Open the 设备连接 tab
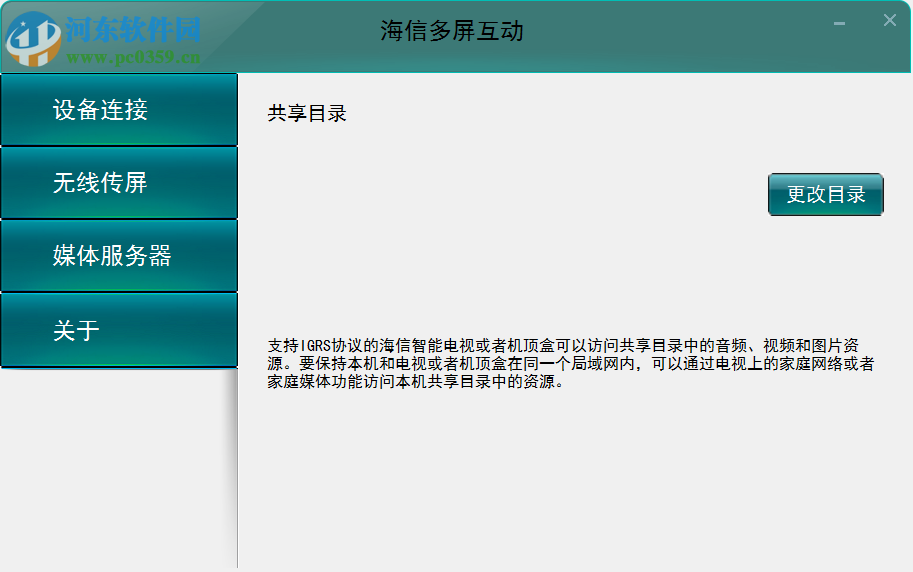This screenshot has width=913, height=572. pyautogui.click(x=119, y=110)
